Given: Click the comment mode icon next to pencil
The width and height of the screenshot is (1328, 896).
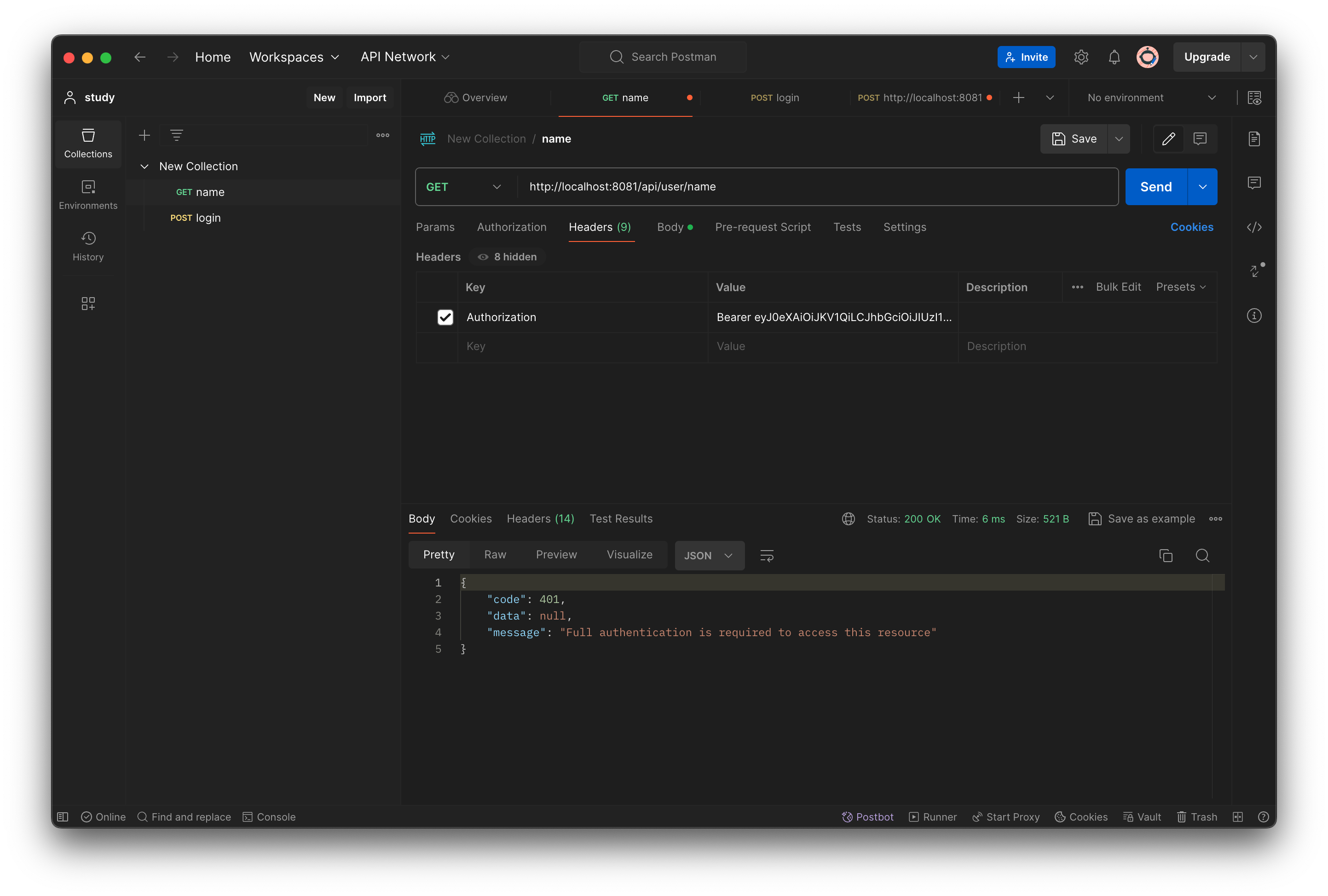Looking at the screenshot, I should tap(1200, 139).
